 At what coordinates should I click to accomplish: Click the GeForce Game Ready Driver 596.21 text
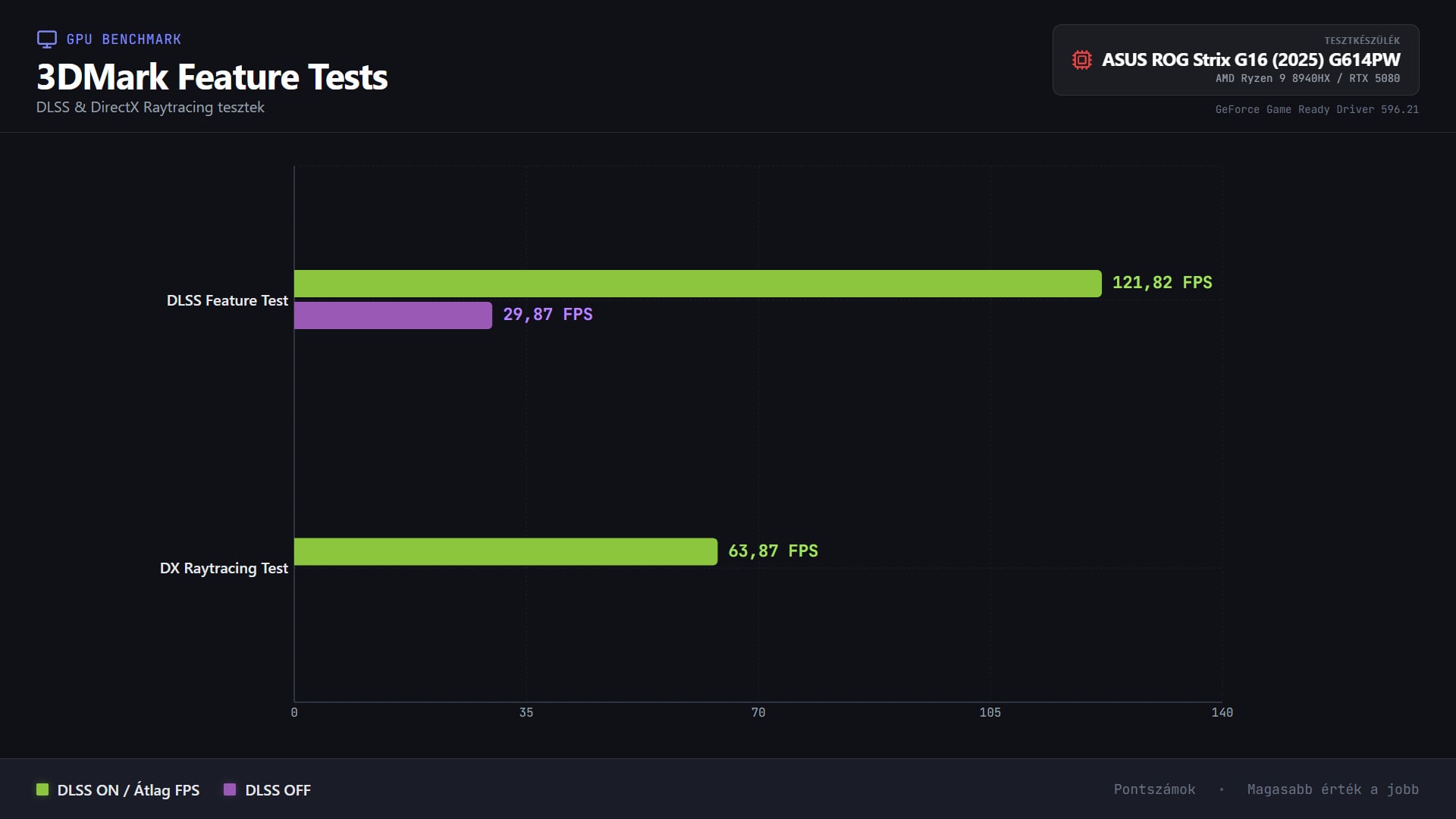[1316, 109]
